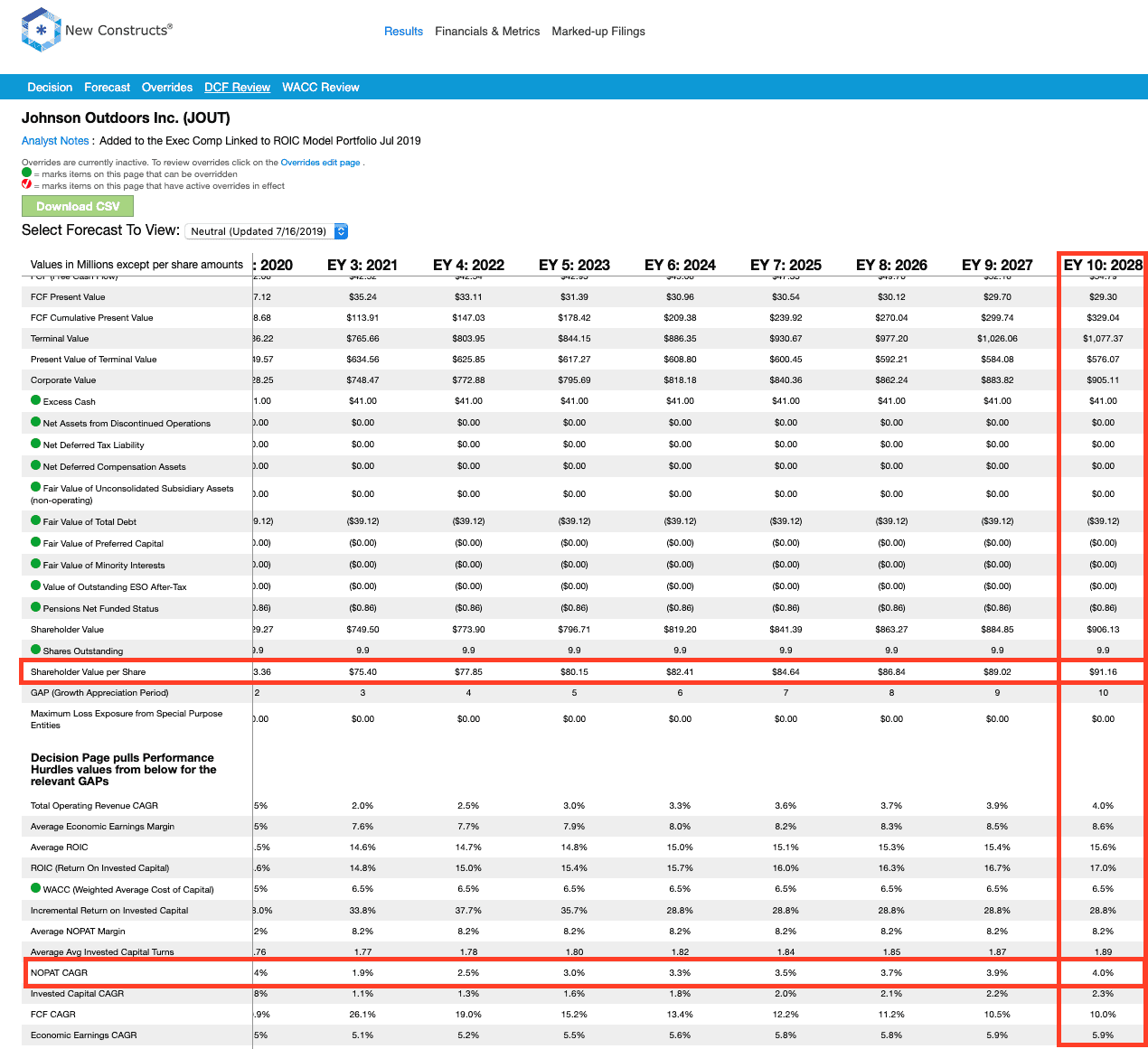Open Financials & Metrics in top navigation
Image resolution: width=1148 pixels, height=1049 pixels.
[x=487, y=31]
